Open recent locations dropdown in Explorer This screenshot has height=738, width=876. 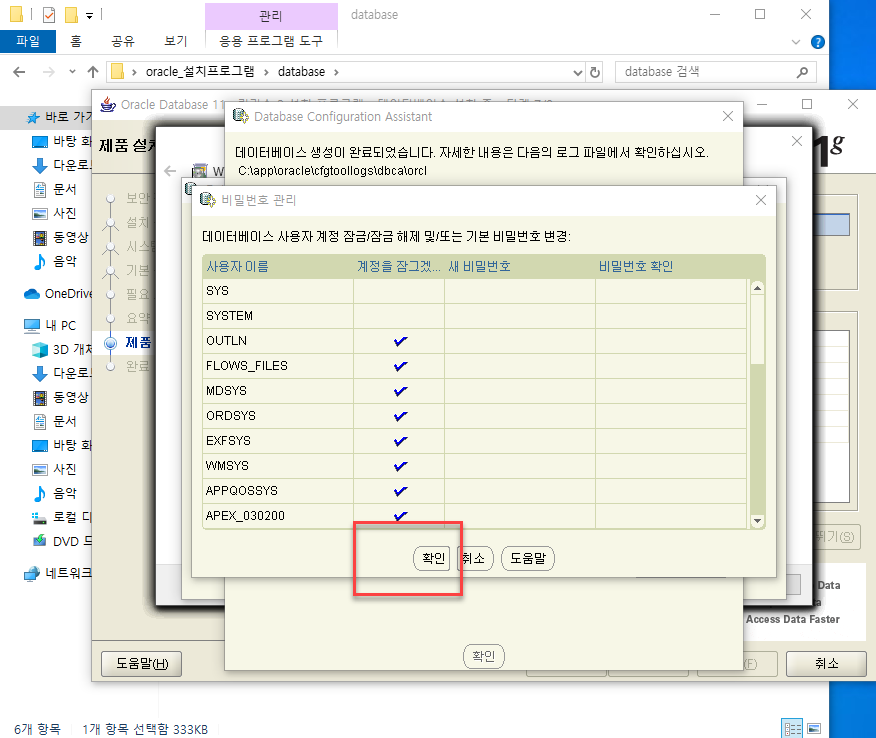pyautogui.click(x=72, y=72)
